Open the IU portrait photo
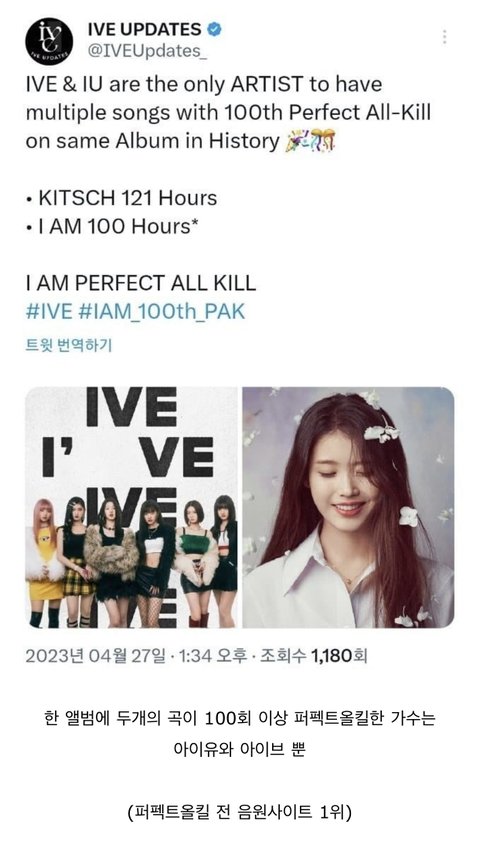Screen dimensions: 480x848 pos(348,507)
